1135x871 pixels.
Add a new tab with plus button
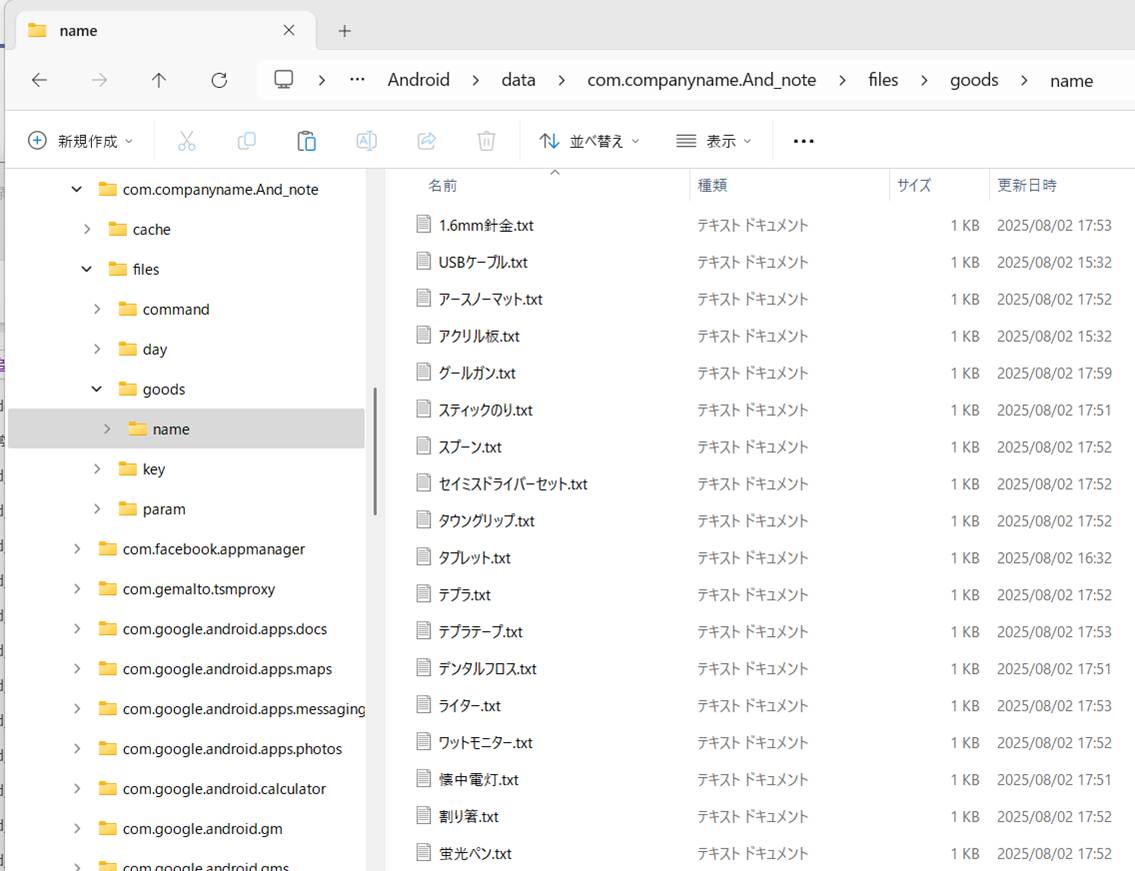[344, 31]
